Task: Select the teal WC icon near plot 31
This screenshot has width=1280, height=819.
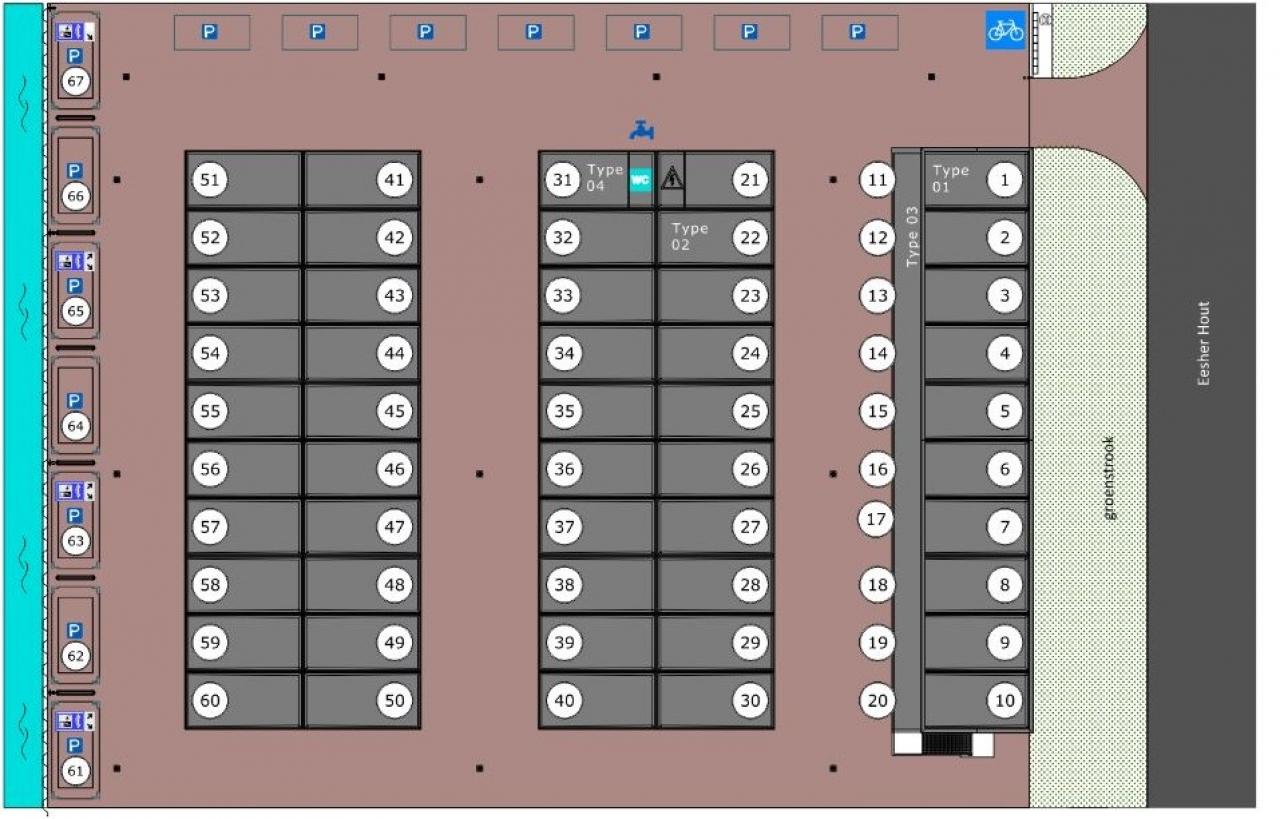Action: click(640, 180)
